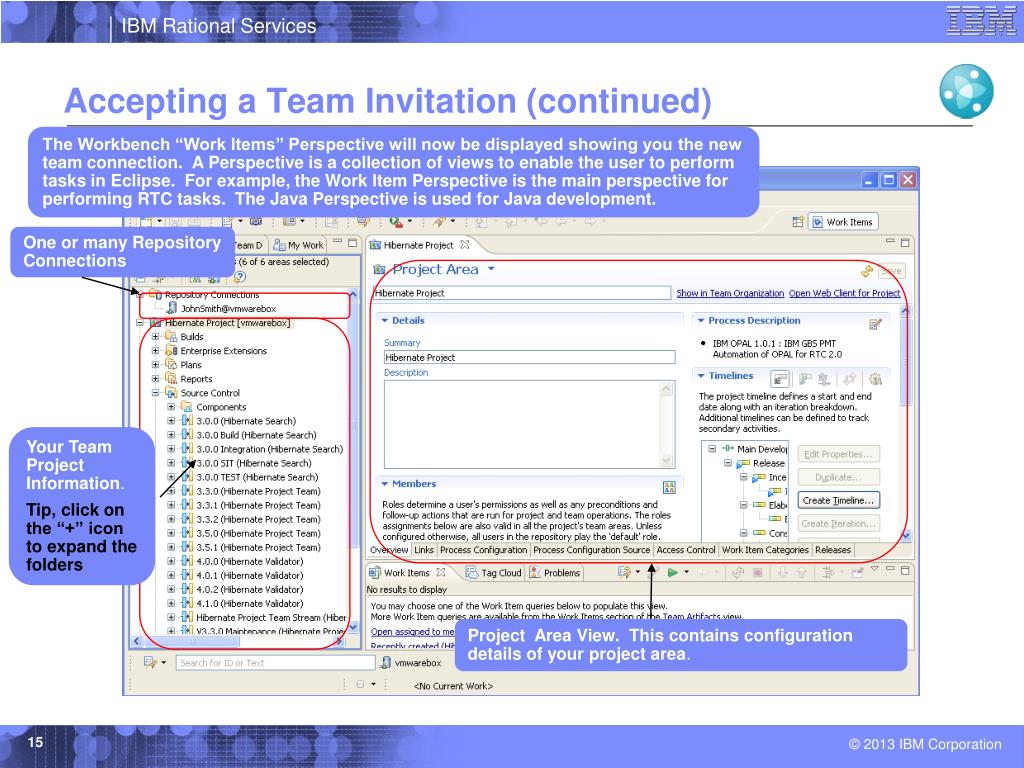Image resolution: width=1024 pixels, height=768 pixels.
Task: Expand the Builds node
Action: [155, 337]
